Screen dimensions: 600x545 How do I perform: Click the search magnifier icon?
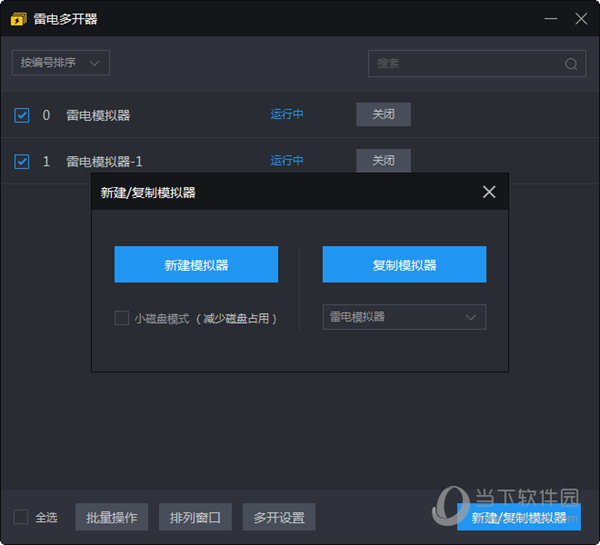pos(571,64)
